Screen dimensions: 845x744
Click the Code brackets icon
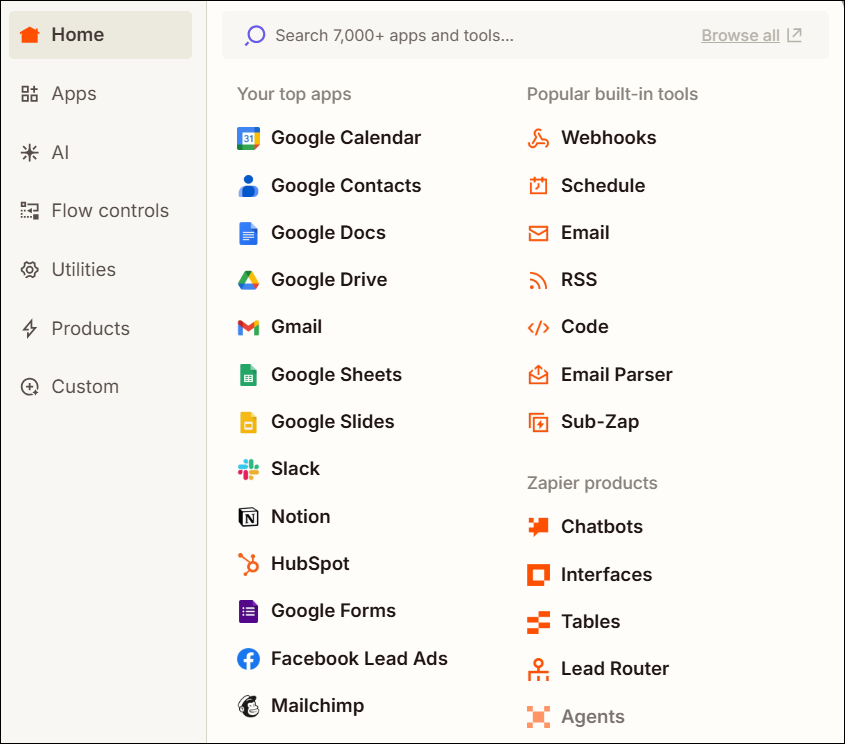point(538,327)
